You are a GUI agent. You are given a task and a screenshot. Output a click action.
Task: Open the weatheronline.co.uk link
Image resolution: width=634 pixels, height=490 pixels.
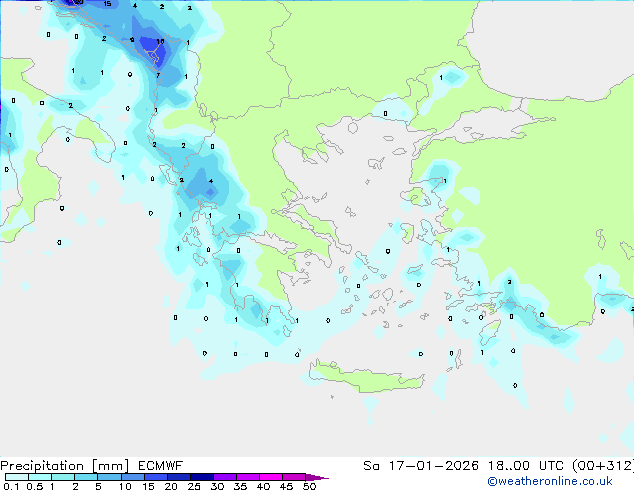click(549, 481)
